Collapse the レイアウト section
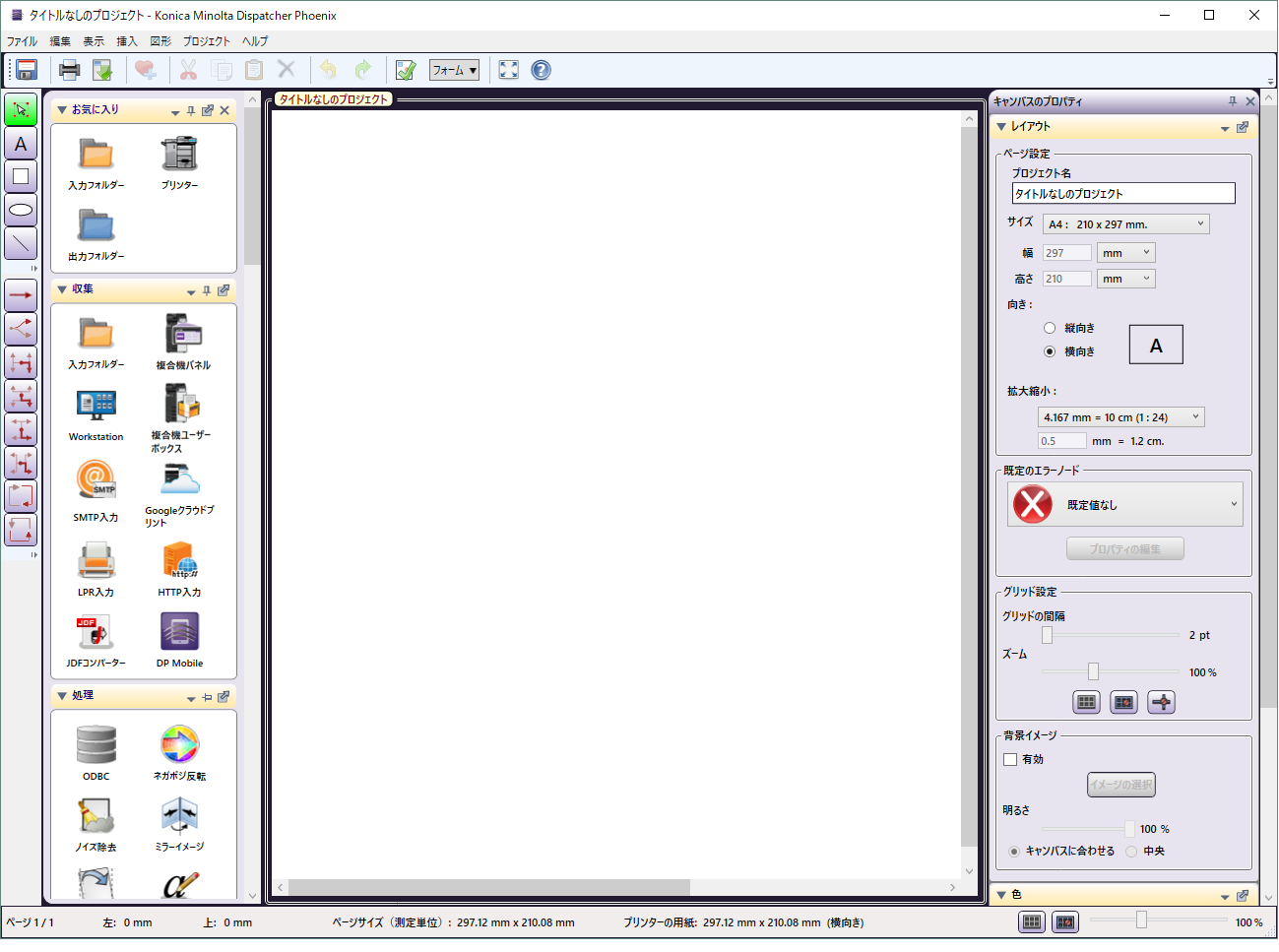 (x=1001, y=126)
